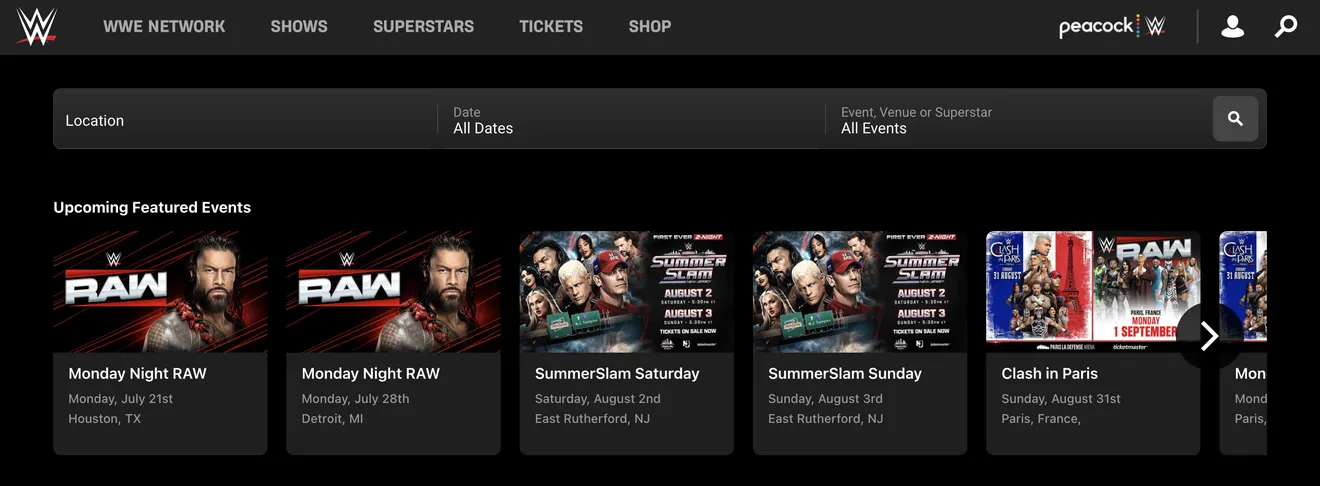Open the Shop menu link

coord(650,27)
